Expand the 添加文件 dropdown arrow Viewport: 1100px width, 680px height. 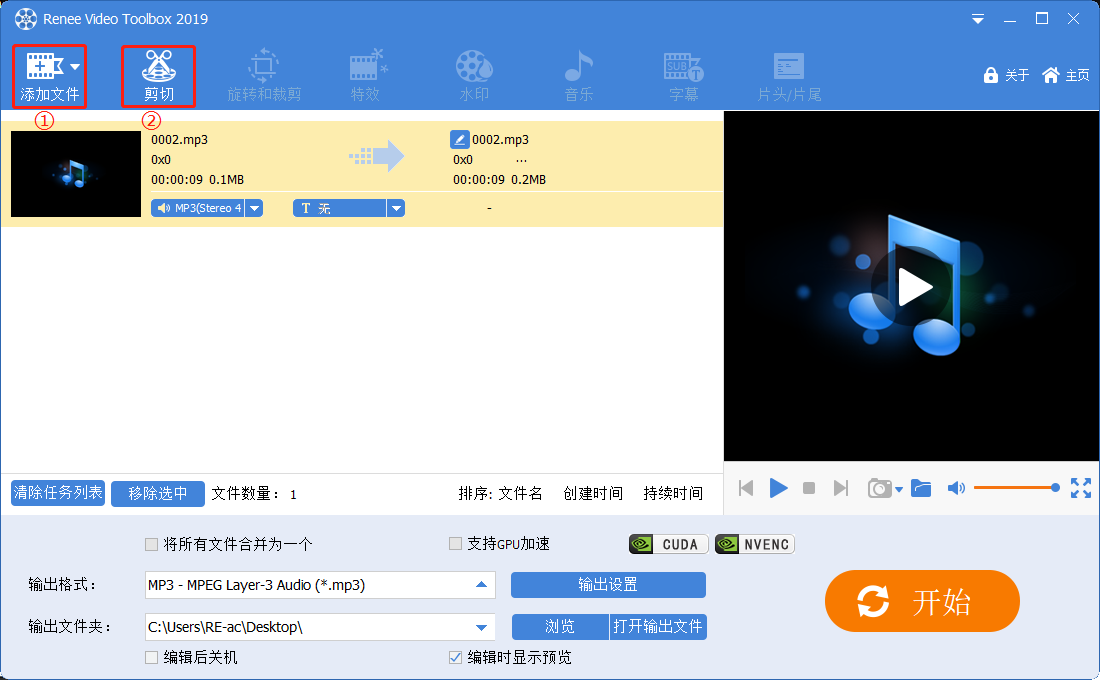(75, 67)
